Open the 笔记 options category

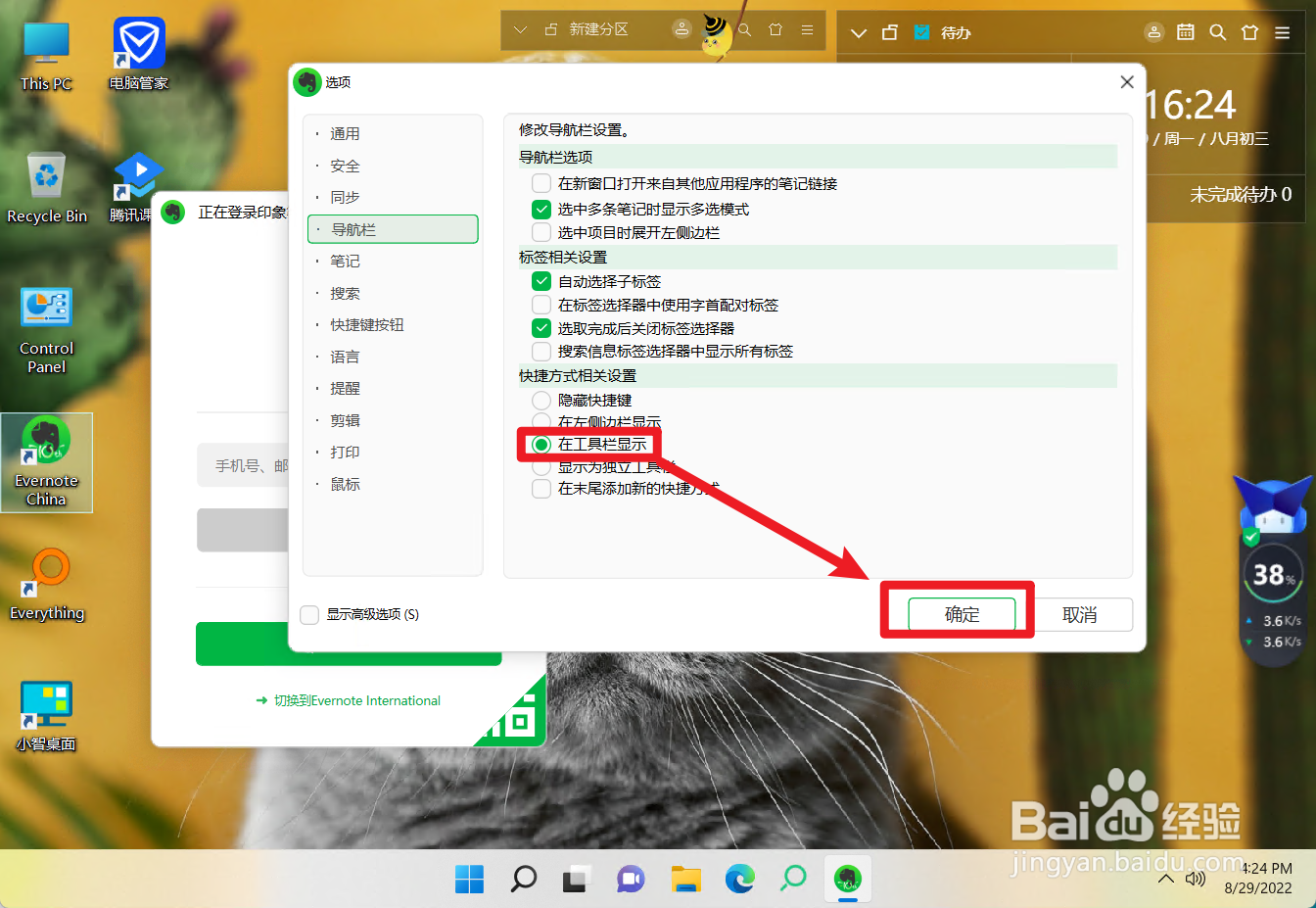(393, 262)
